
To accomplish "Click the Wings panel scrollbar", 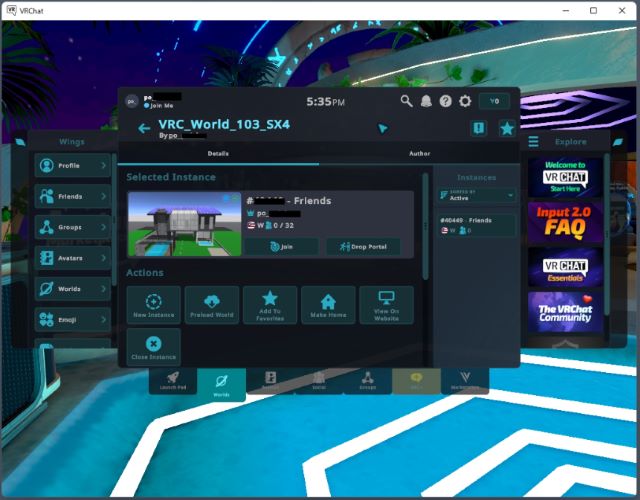I will 114,220.
